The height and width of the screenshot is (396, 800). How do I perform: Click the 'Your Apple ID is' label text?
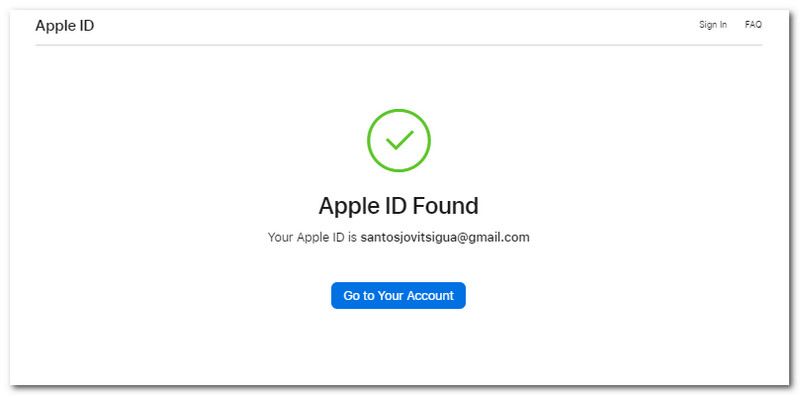(x=312, y=237)
